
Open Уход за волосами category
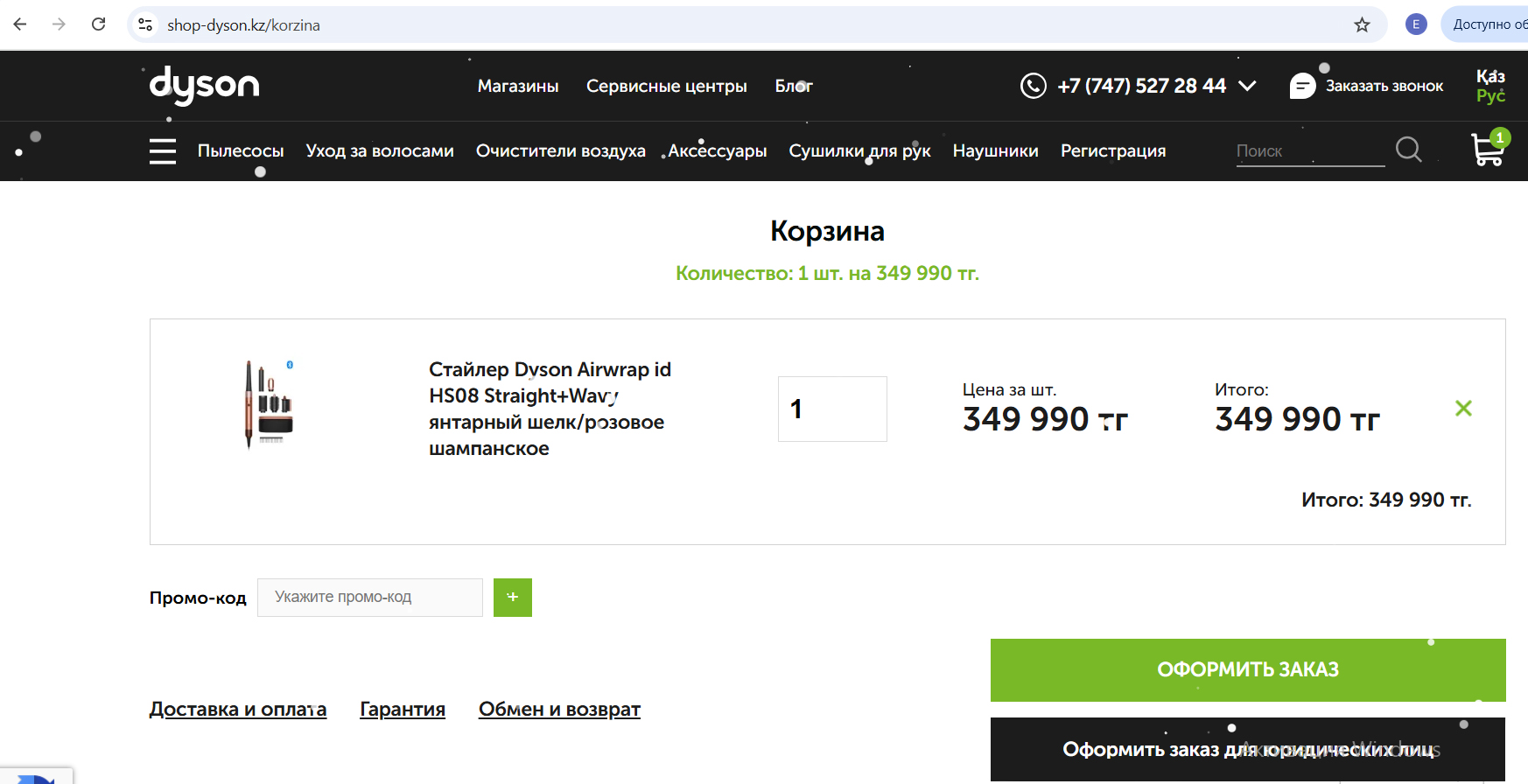tap(380, 150)
